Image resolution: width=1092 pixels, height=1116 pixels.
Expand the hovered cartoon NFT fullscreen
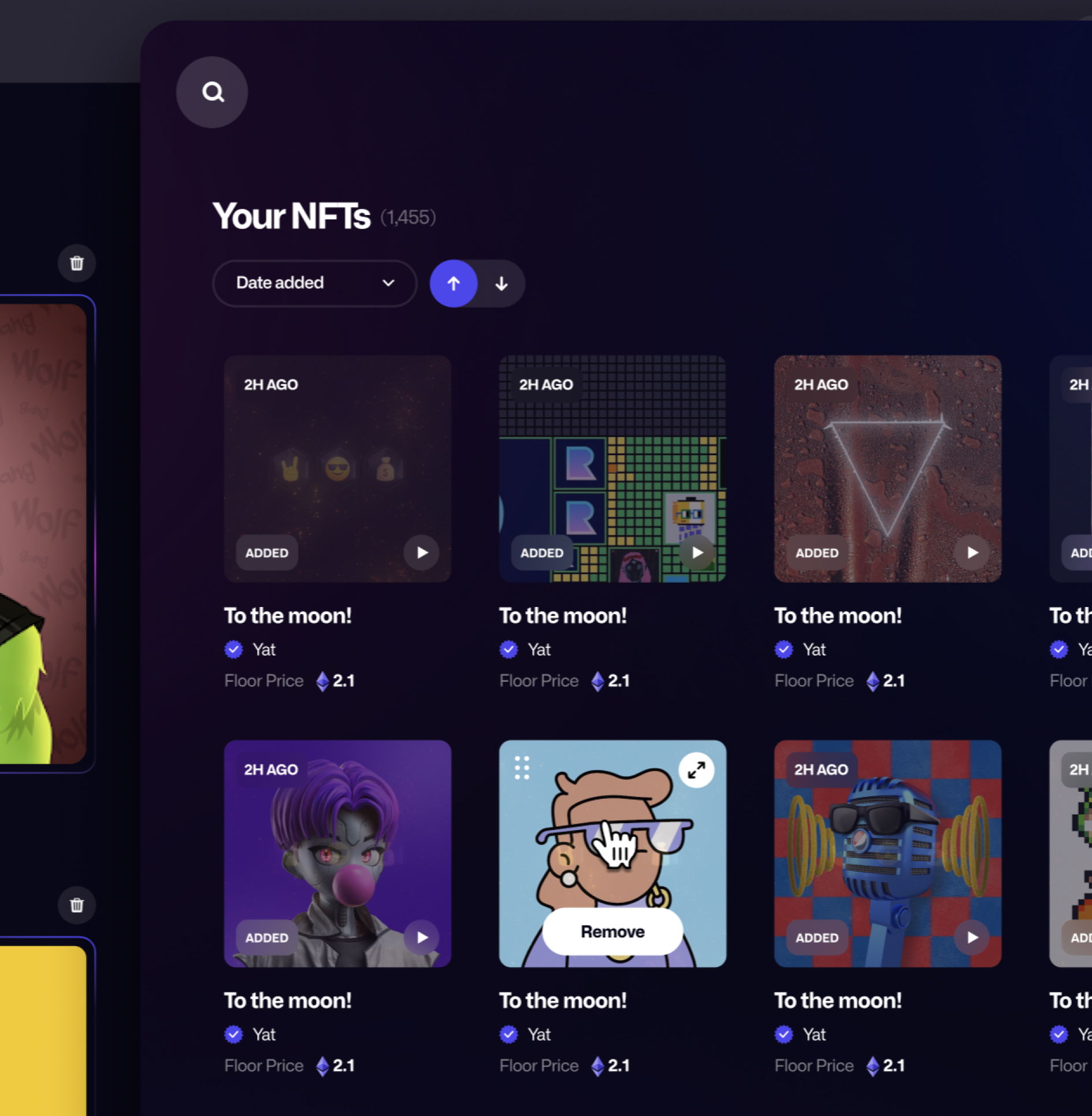tap(696, 769)
